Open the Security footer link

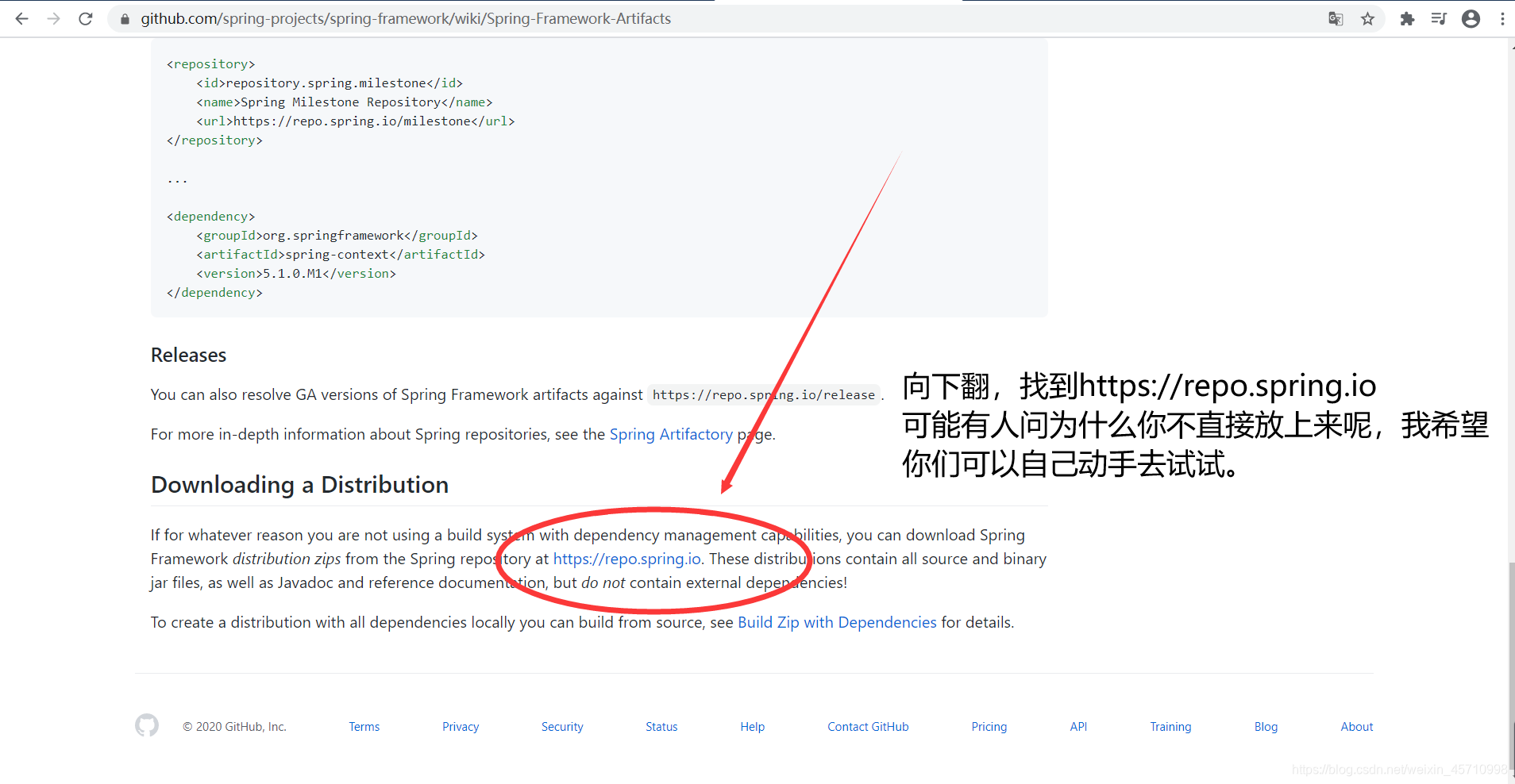(x=562, y=726)
